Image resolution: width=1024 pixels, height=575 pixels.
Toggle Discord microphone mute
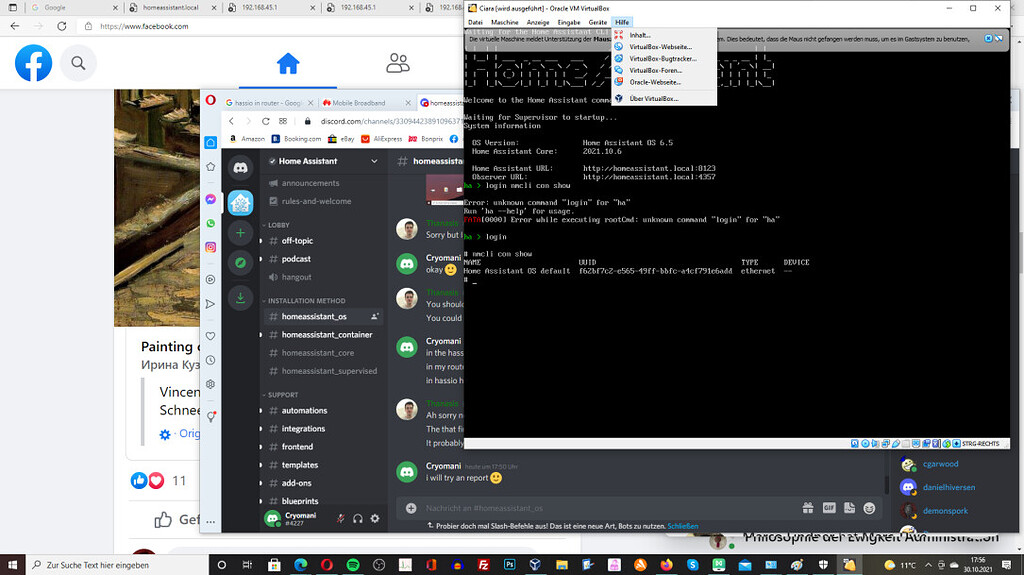(x=340, y=518)
